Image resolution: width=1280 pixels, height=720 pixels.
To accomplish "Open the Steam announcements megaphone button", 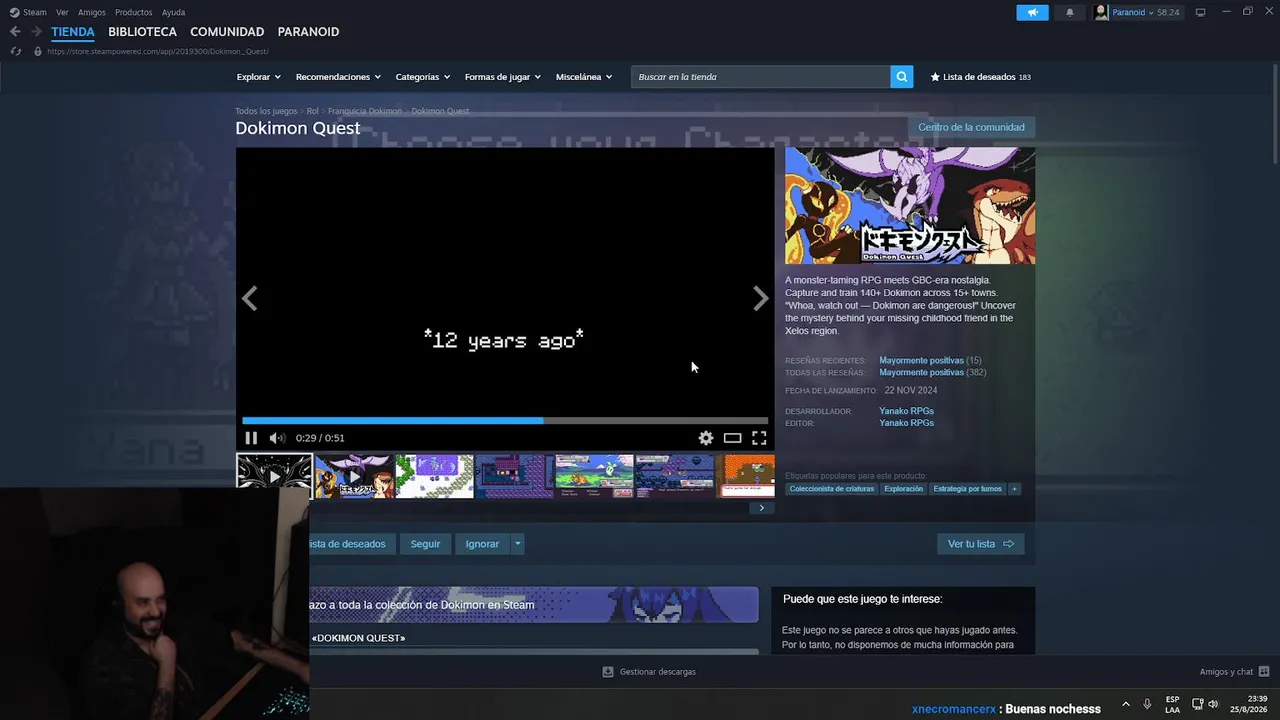I will (1032, 12).
